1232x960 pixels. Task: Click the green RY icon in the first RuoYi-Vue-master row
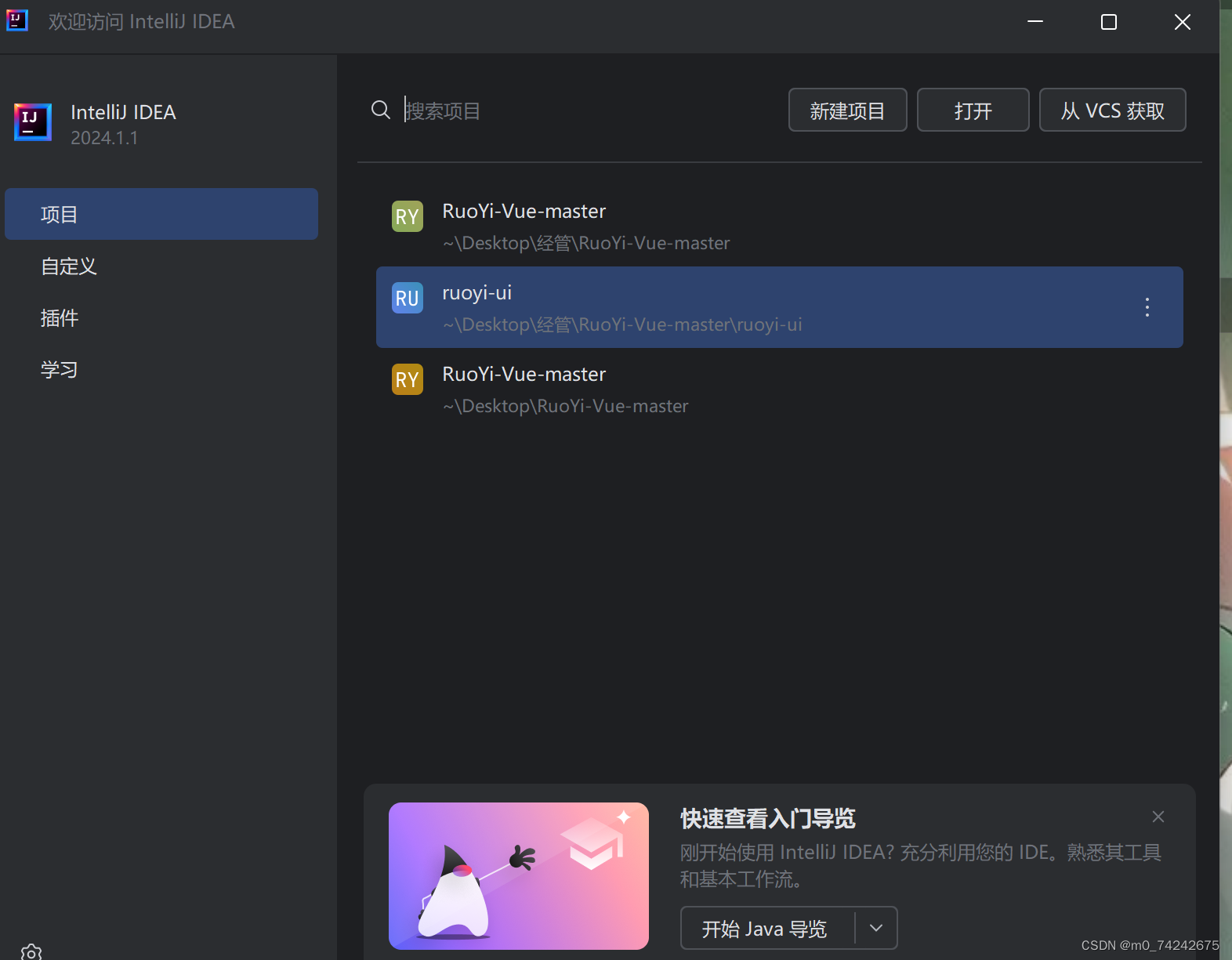408,216
